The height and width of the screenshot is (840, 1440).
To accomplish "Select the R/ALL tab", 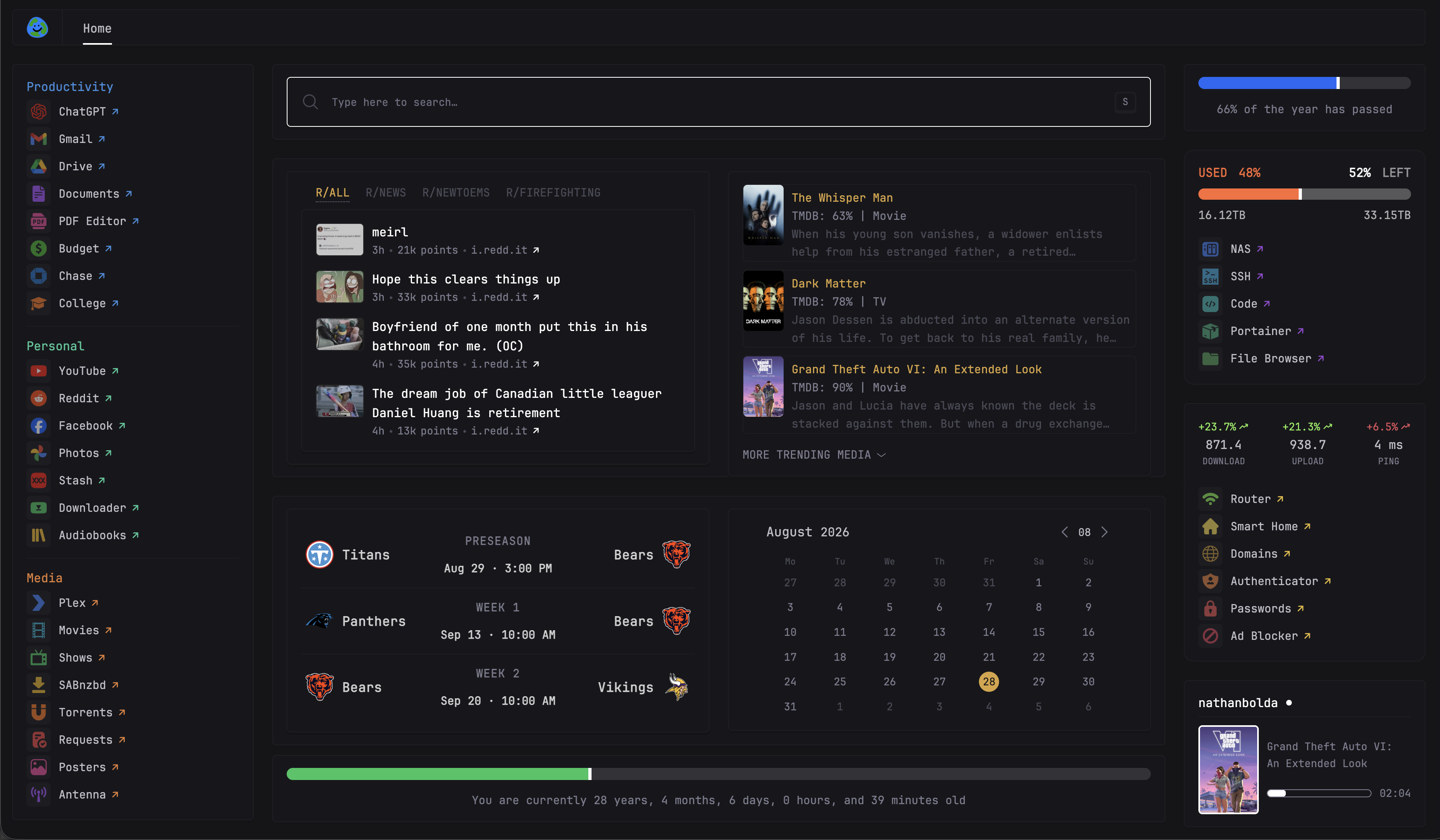I will [x=333, y=192].
